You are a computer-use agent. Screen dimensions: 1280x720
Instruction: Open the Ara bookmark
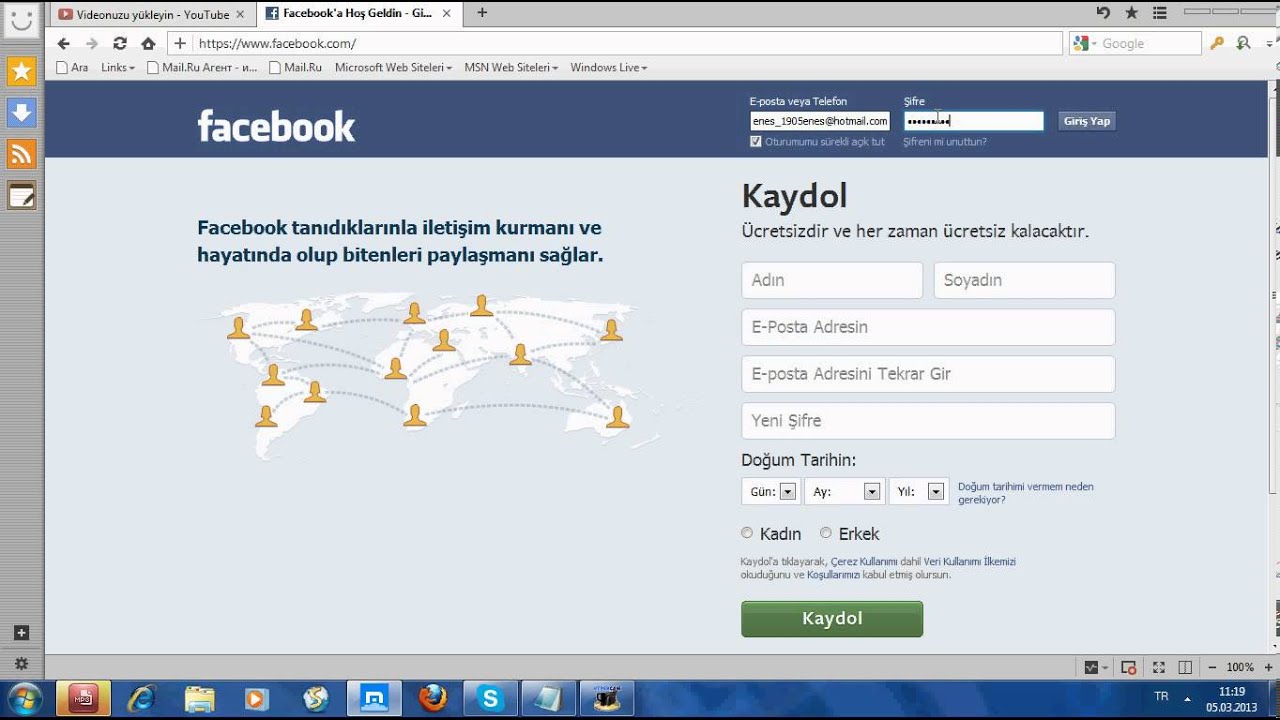click(x=72, y=68)
